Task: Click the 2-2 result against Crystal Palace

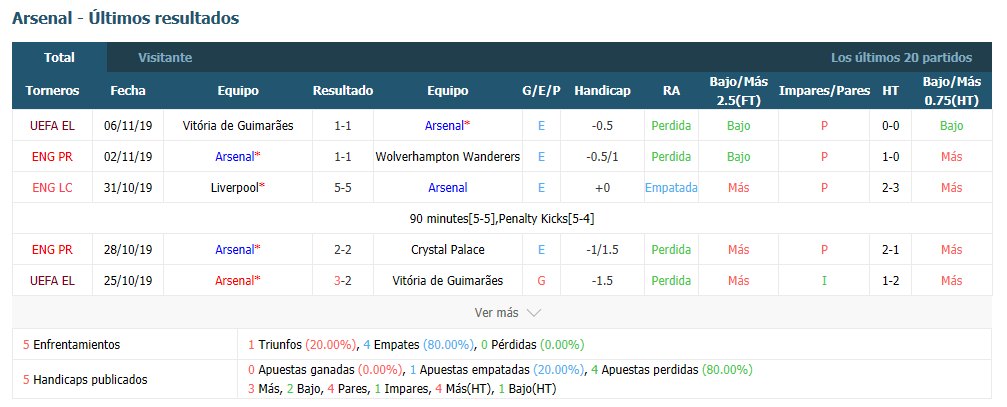Action: (343, 250)
